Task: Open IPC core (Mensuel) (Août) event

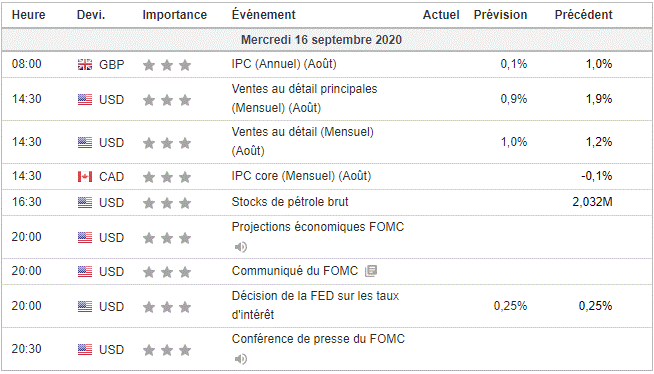Action: [301, 176]
